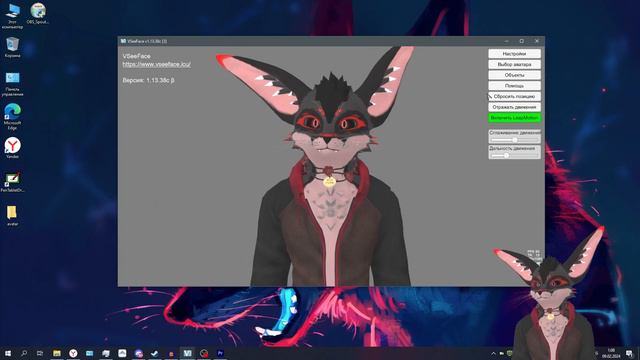This screenshot has width=640, height=360.
Task: Adjust the Сглаживание движений slider
Action: pyautogui.click(x=514, y=140)
